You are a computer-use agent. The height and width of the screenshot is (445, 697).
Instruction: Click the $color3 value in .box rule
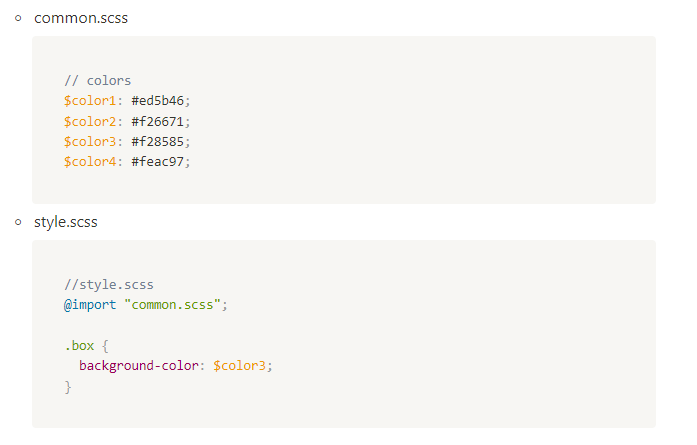click(239, 365)
